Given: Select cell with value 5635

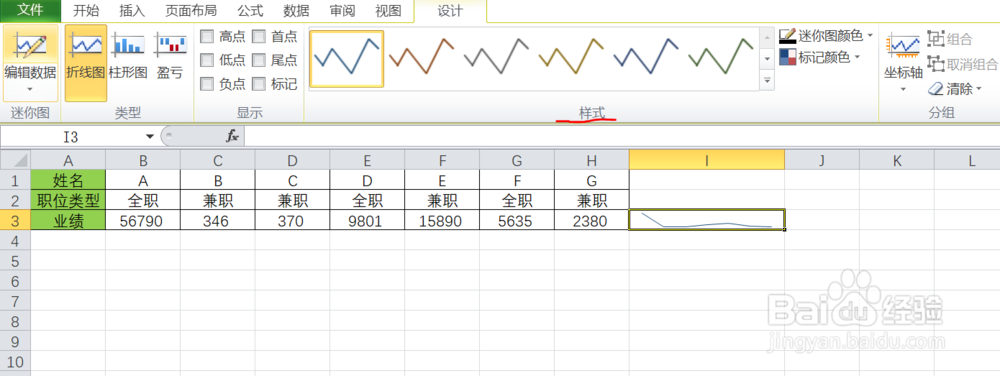Looking at the screenshot, I should (517, 221).
